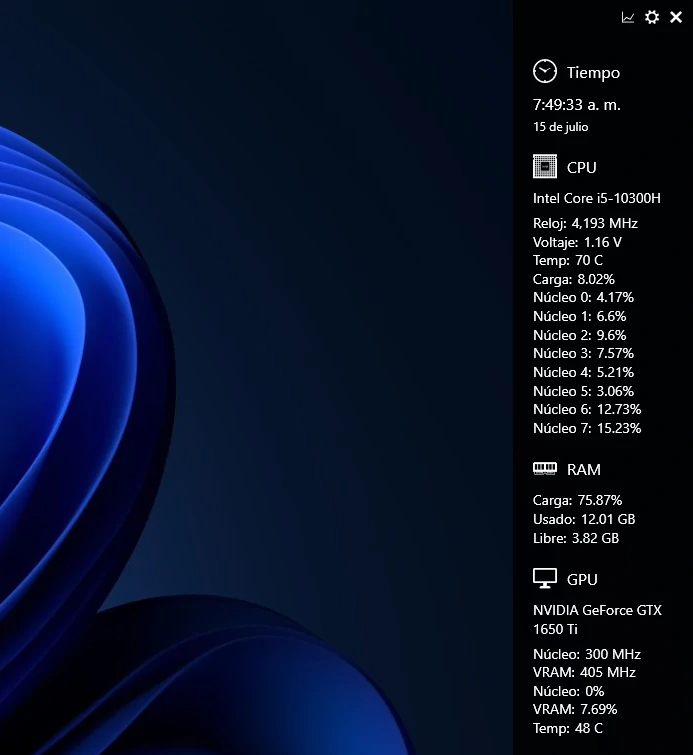
Task: Click CPU Carga: 8.02% row
Action: [x=574, y=279]
